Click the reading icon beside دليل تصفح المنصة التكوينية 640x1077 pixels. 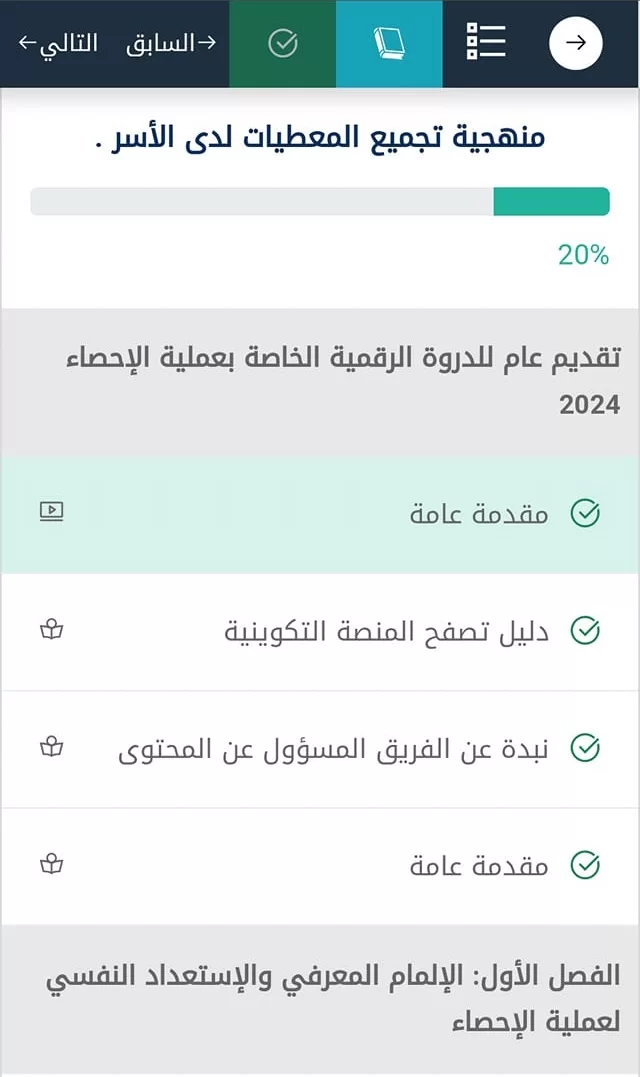pyautogui.click(x=52, y=631)
